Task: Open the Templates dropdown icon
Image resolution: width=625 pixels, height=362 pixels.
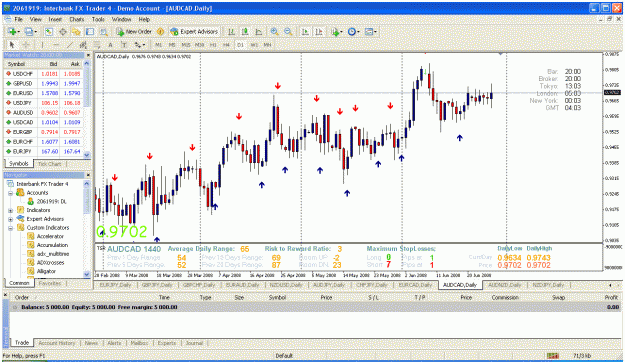Action: coord(370,31)
